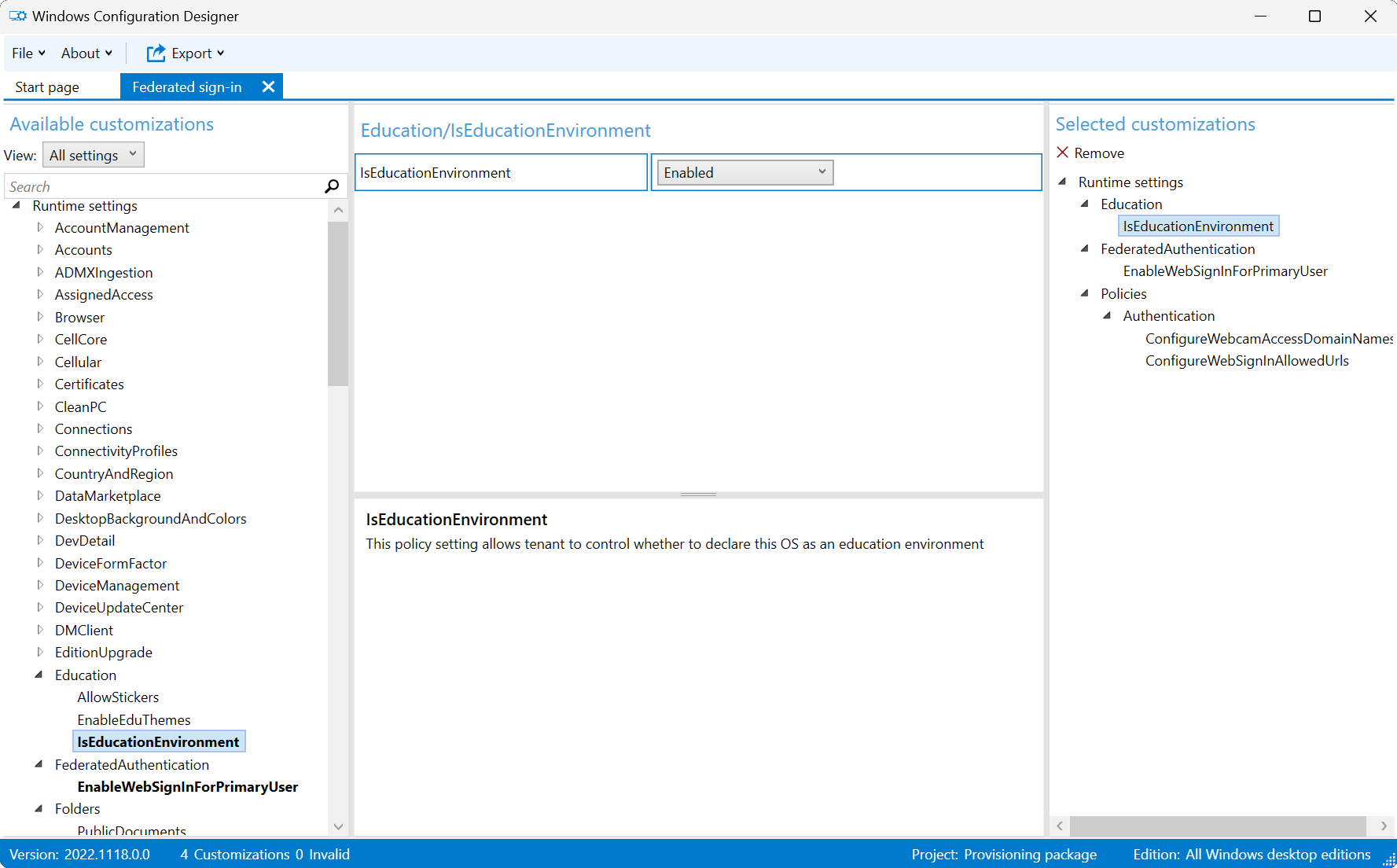Collapse the Policies node in selected customizations
The height and width of the screenshot is (868, 1397).
tap(1085, 293)
